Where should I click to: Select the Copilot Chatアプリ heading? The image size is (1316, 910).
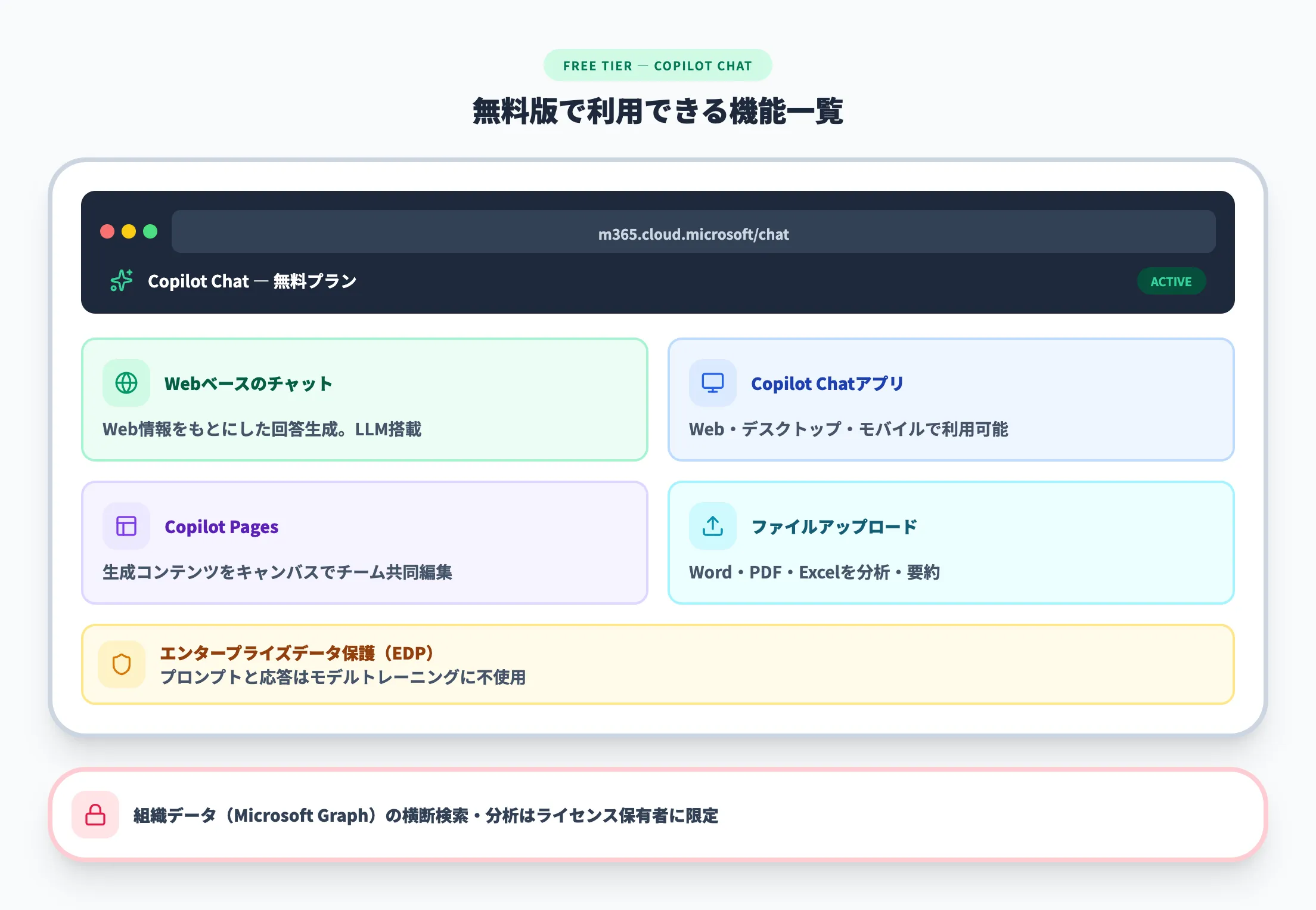[827, 383]
